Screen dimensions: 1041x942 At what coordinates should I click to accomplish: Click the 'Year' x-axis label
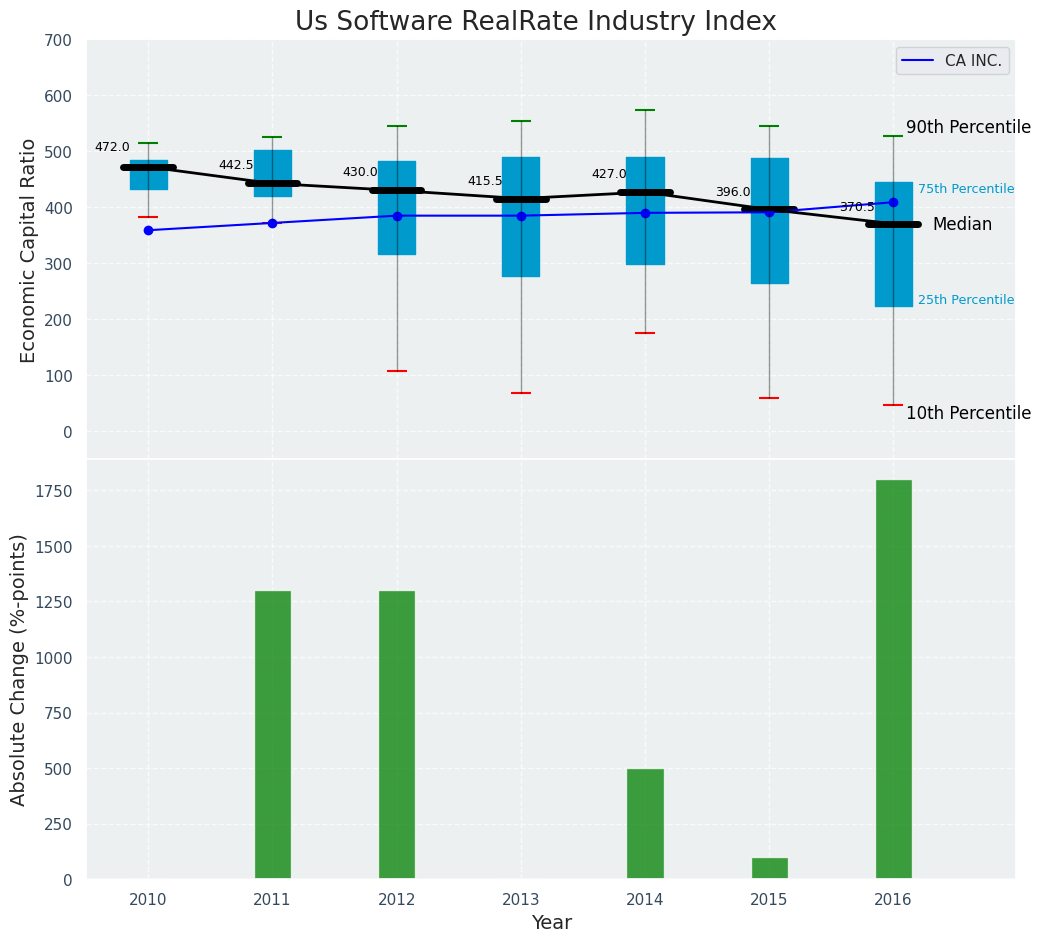(x=551, y=923)
